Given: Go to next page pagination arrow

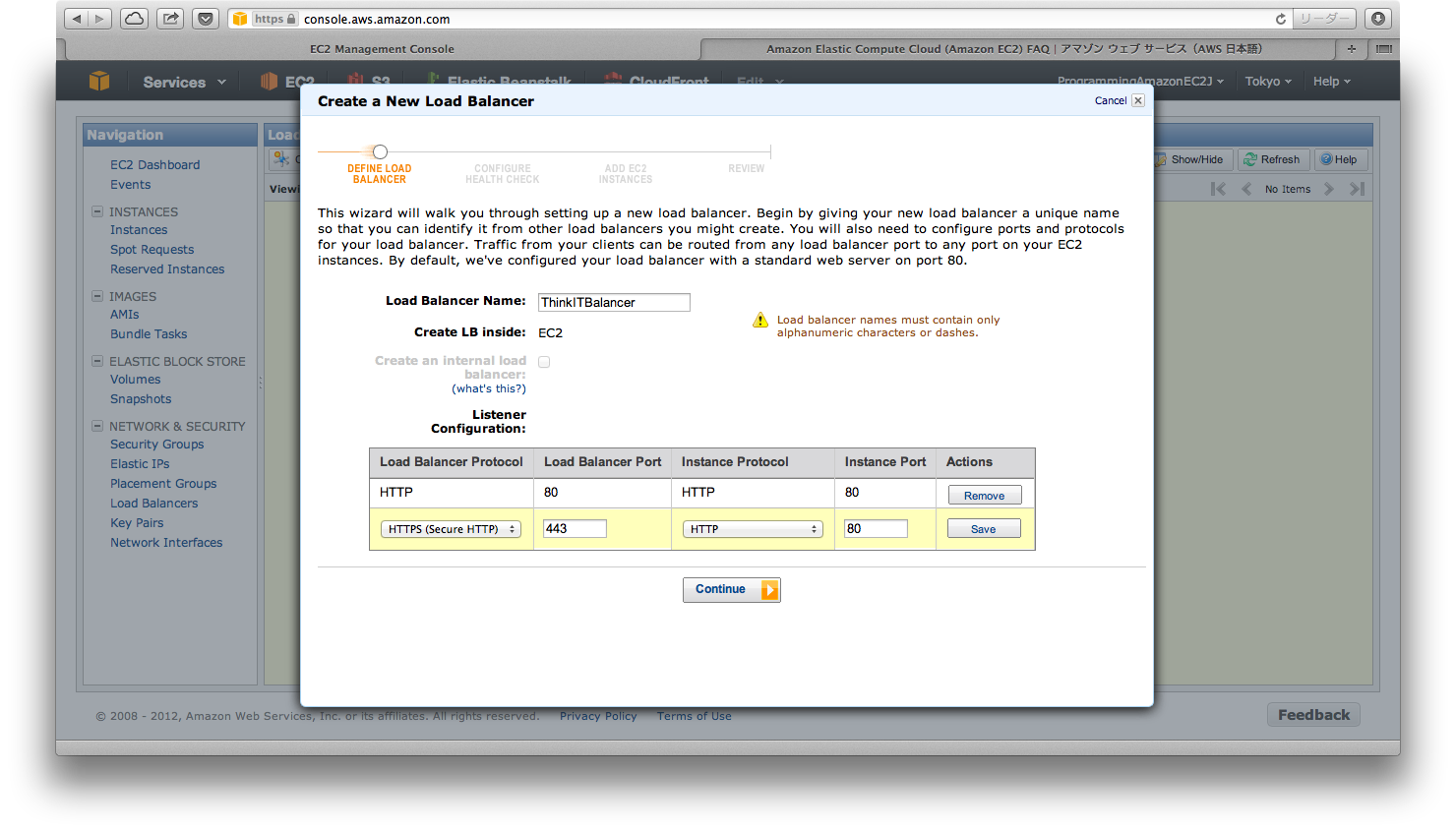Looking at the screenshot, I should click(1329, 189).
